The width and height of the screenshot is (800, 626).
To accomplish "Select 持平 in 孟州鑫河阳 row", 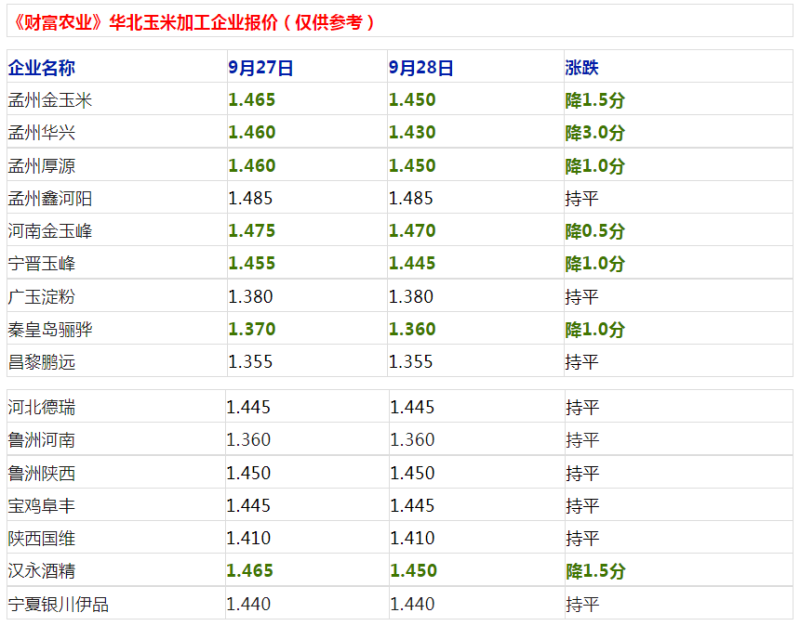I will (x=582, y=198).
